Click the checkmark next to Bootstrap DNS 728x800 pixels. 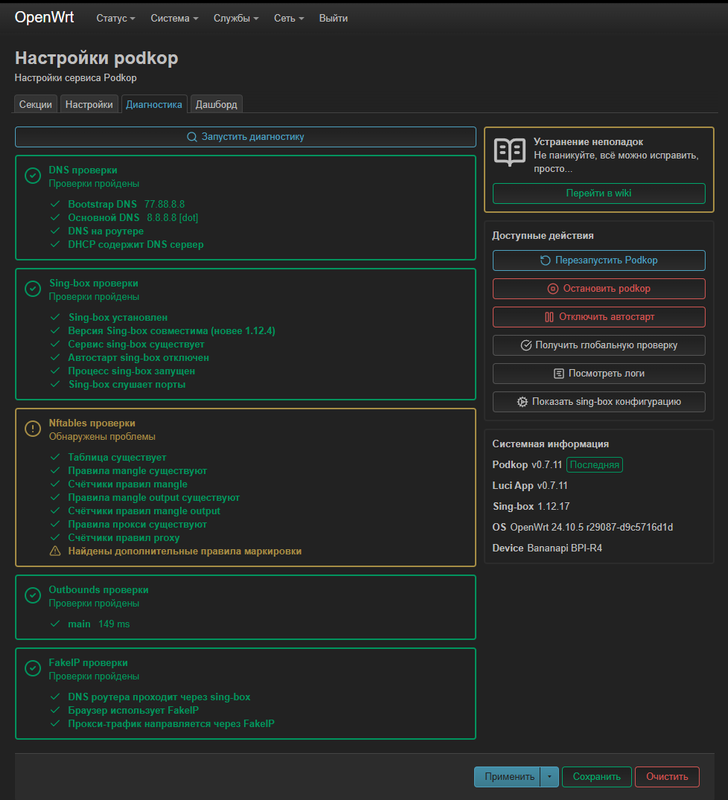55,204
